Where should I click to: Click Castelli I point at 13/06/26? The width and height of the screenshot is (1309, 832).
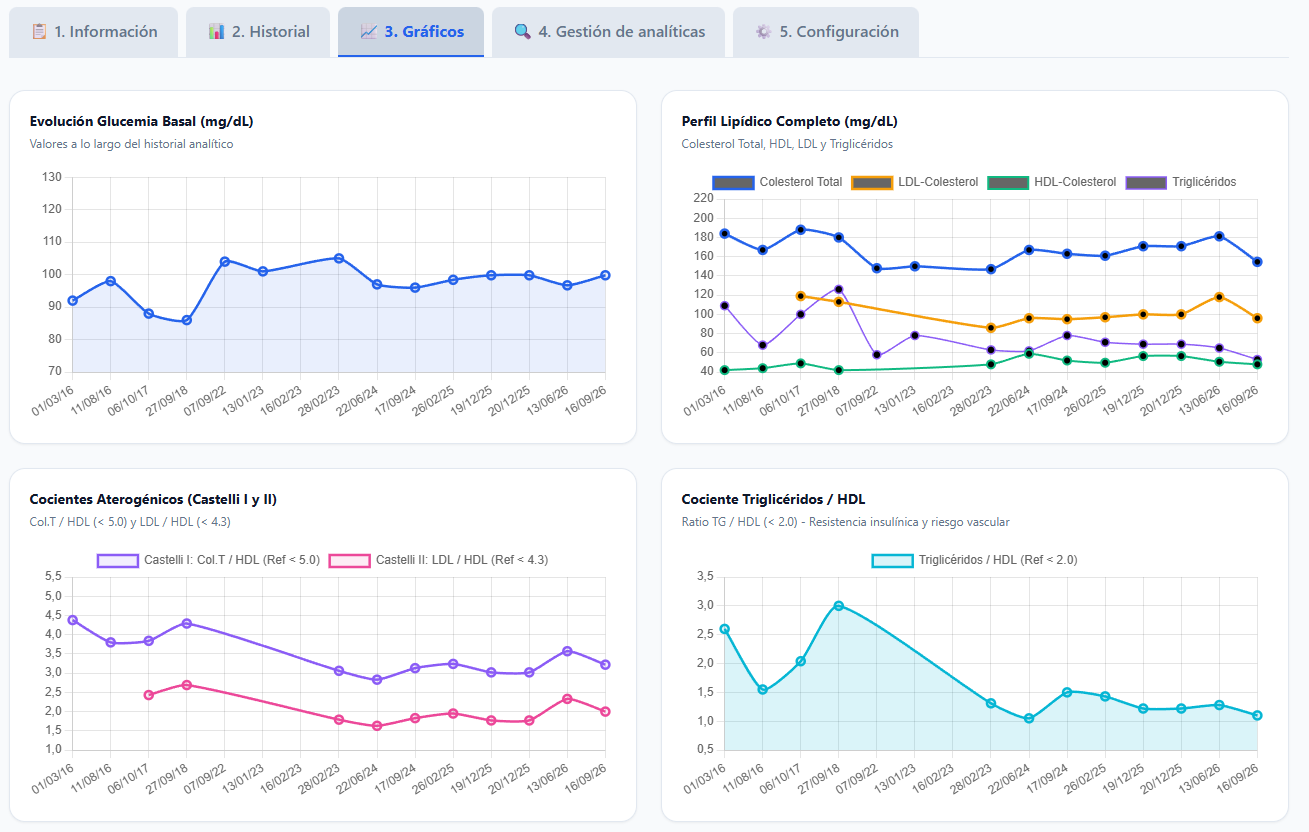pyautogui.click(x=567, y=651)
